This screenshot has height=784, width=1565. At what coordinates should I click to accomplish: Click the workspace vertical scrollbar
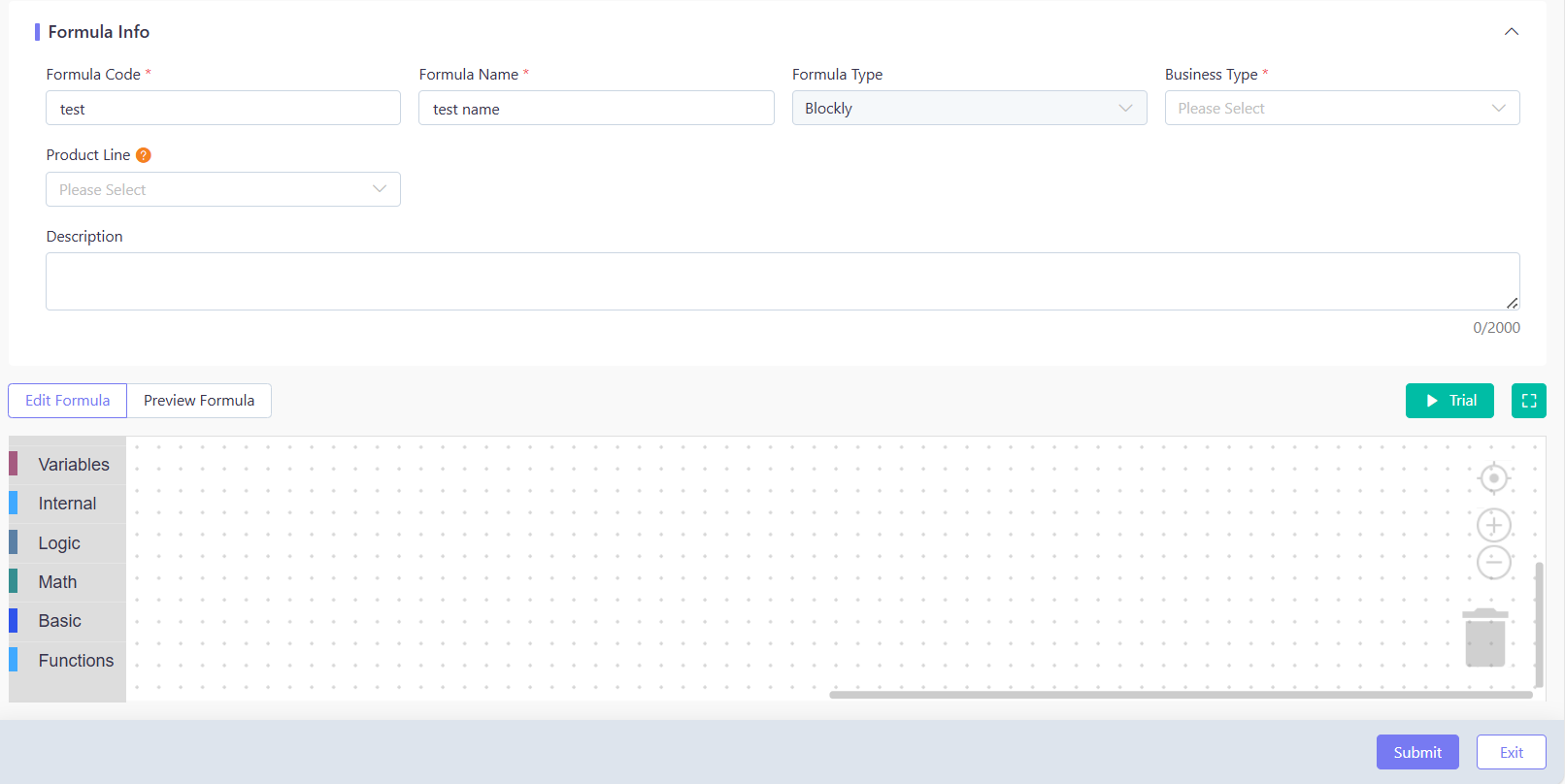click(1540, 624)
